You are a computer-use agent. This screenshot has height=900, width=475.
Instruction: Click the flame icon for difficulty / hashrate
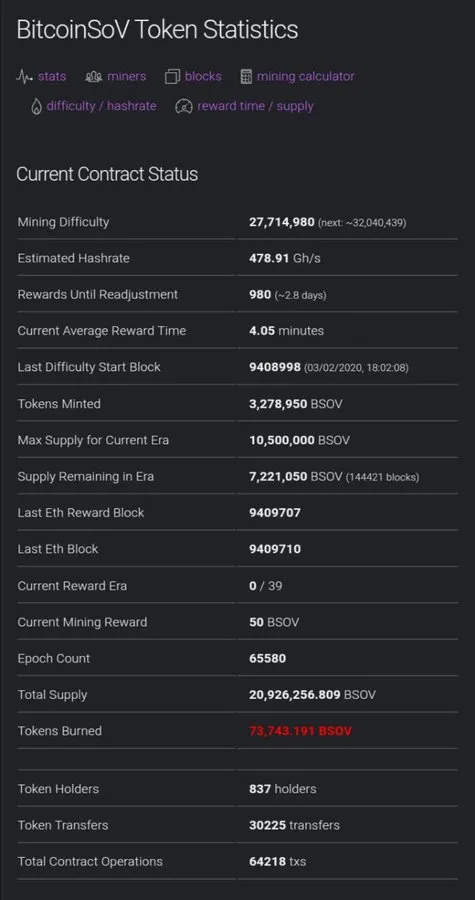point(36,106)
